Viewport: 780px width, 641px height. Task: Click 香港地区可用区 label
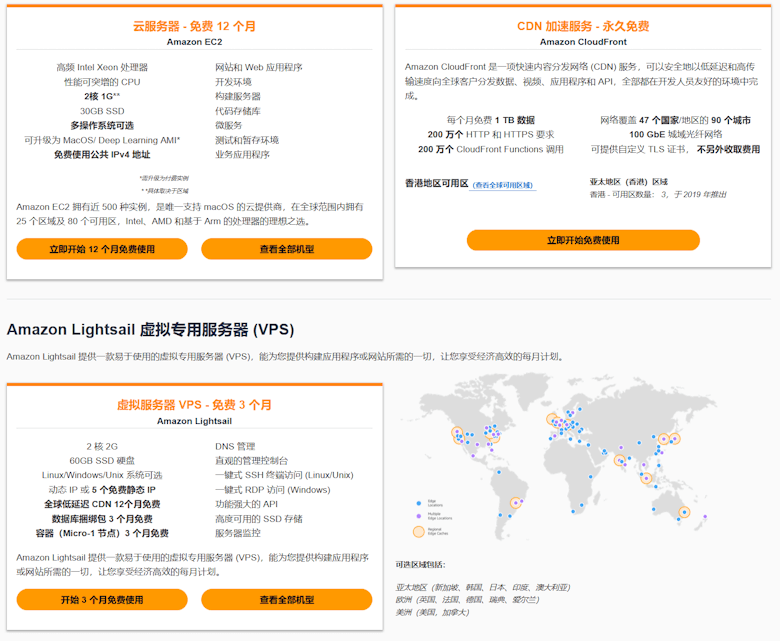click(437, 183)
